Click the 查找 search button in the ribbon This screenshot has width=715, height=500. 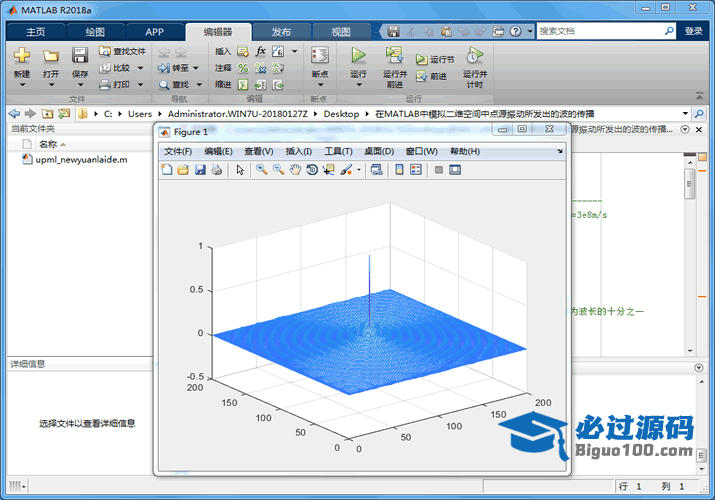click(174, 84)
